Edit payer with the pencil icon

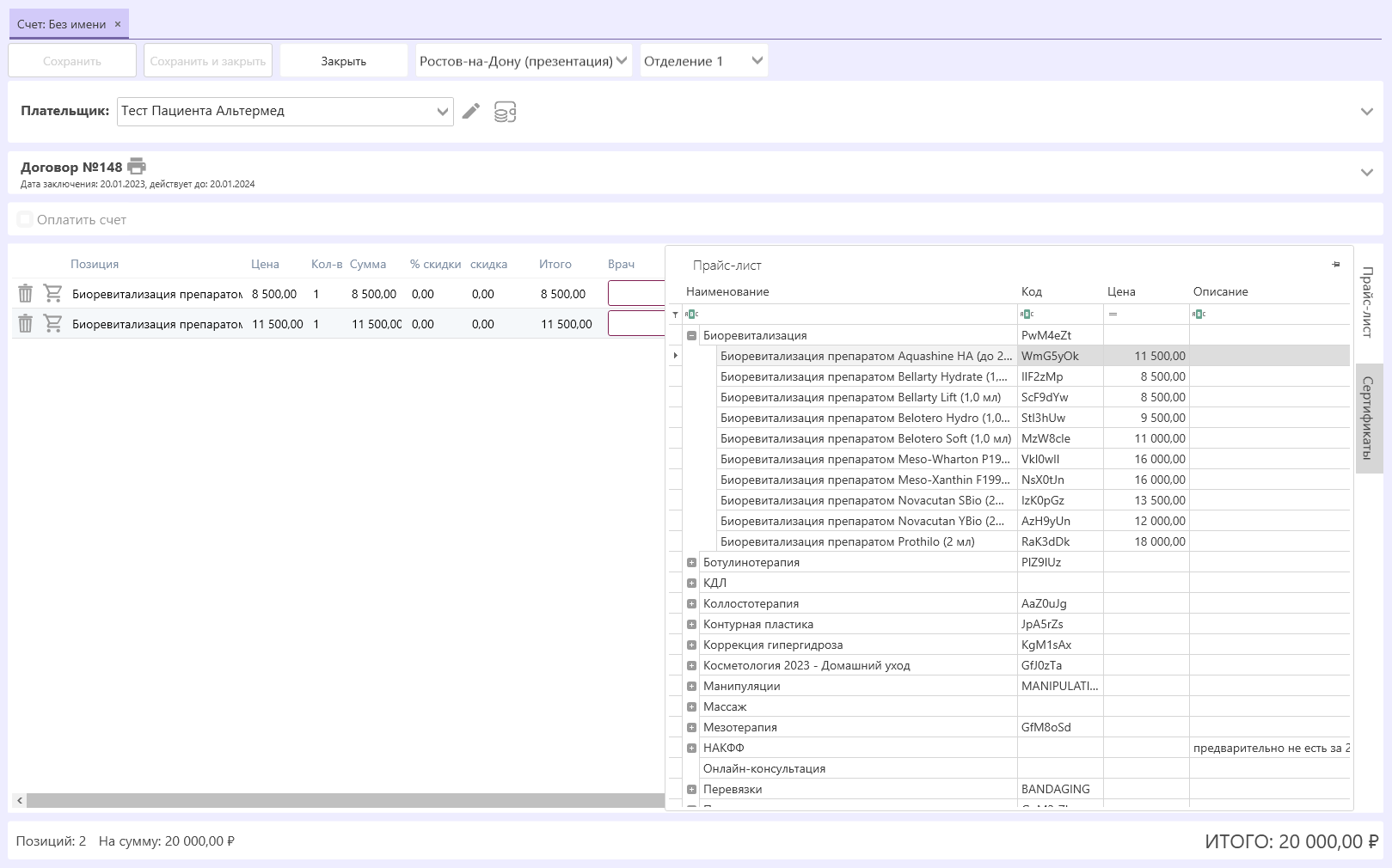click(x=470, y=111)
